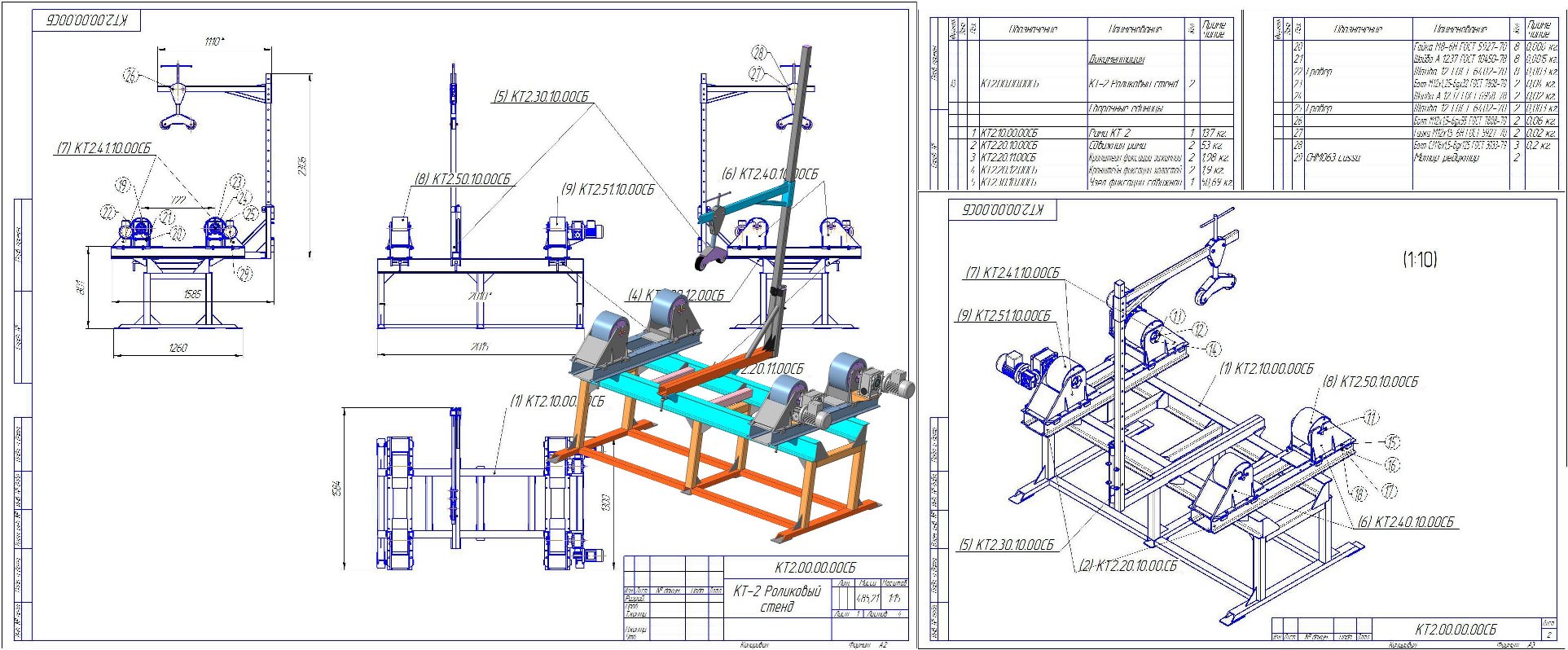This screenshot has width=1568, height=650.
Task: Click the "(7) КТ2.41.10.00СБ" callout on the side view
Action: tap(103, 148)
